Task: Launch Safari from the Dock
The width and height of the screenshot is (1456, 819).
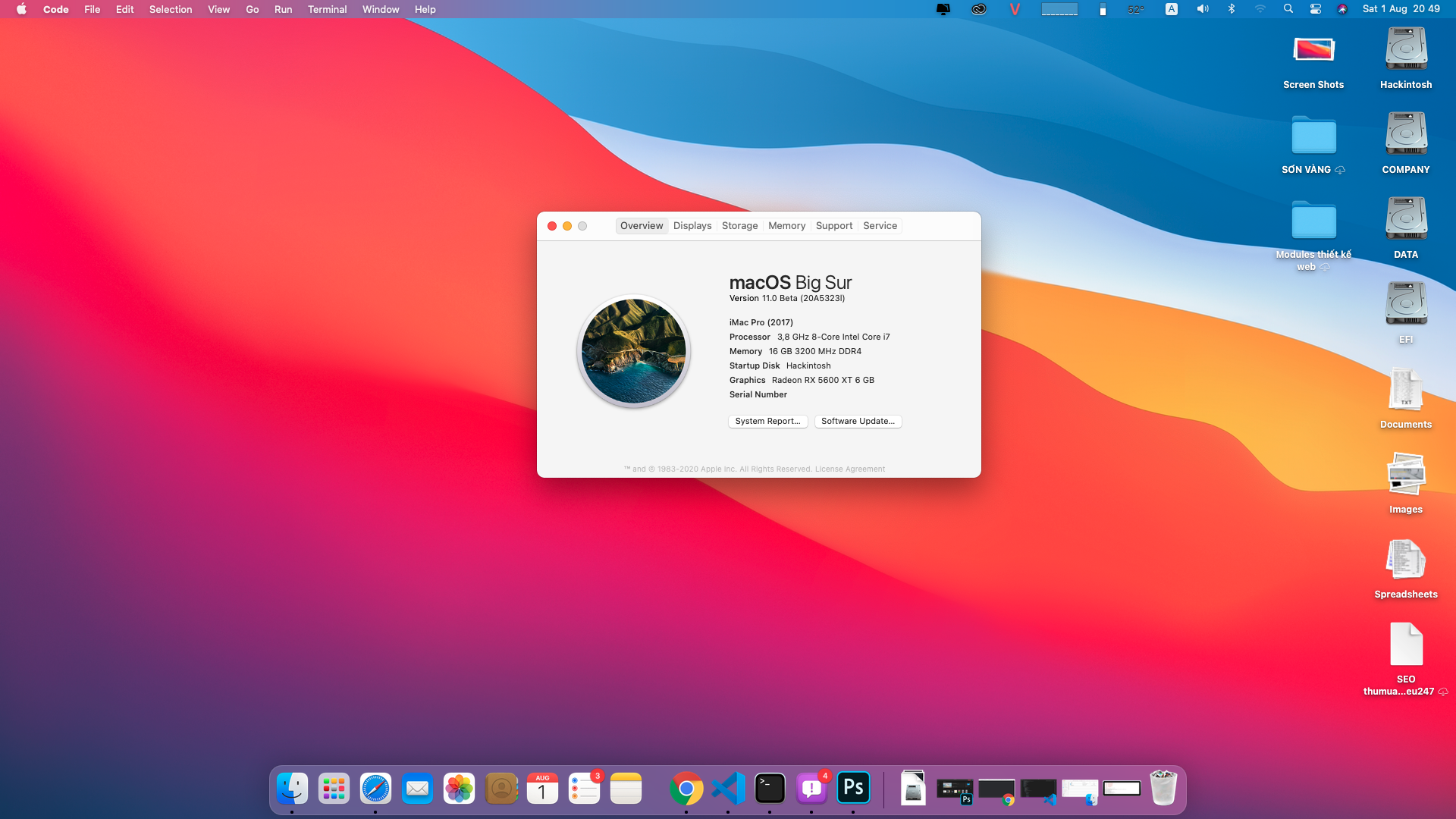Action: click(x=375, y=789)
